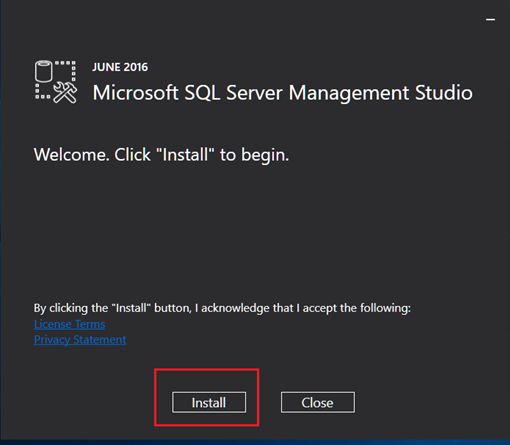Click the quoted "Install" in the welcome sentence
Viewport: 510px width, 445px height.
pos(185,154)
